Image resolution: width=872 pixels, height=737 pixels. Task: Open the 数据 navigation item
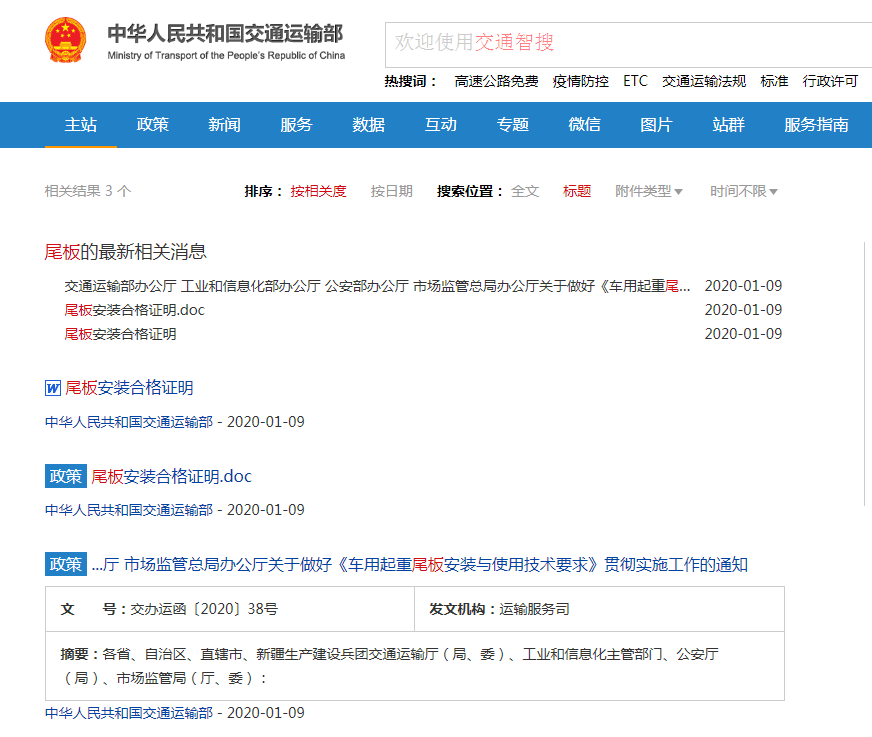(x=369, y=125)
